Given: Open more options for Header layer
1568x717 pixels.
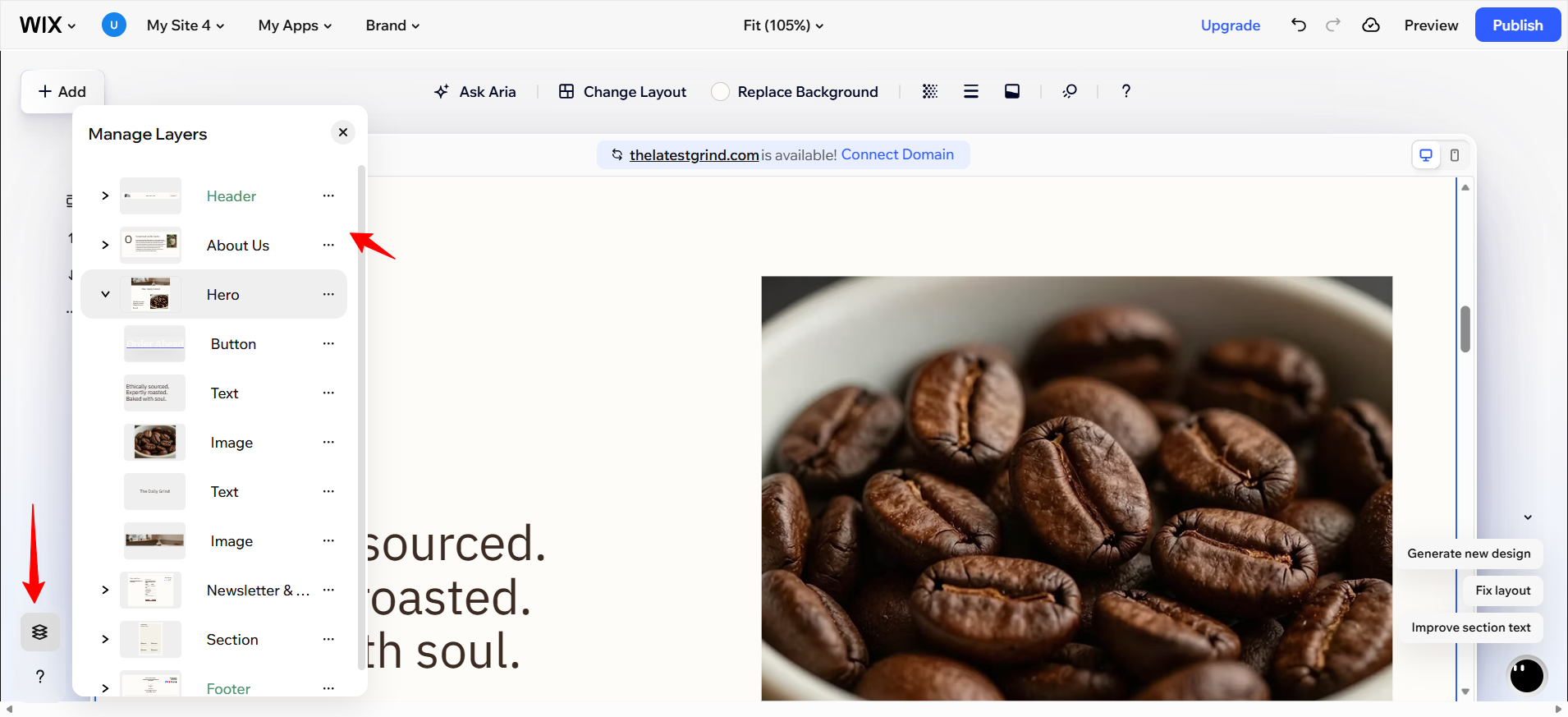Looking at the screenshot, I should pos(328,195).
